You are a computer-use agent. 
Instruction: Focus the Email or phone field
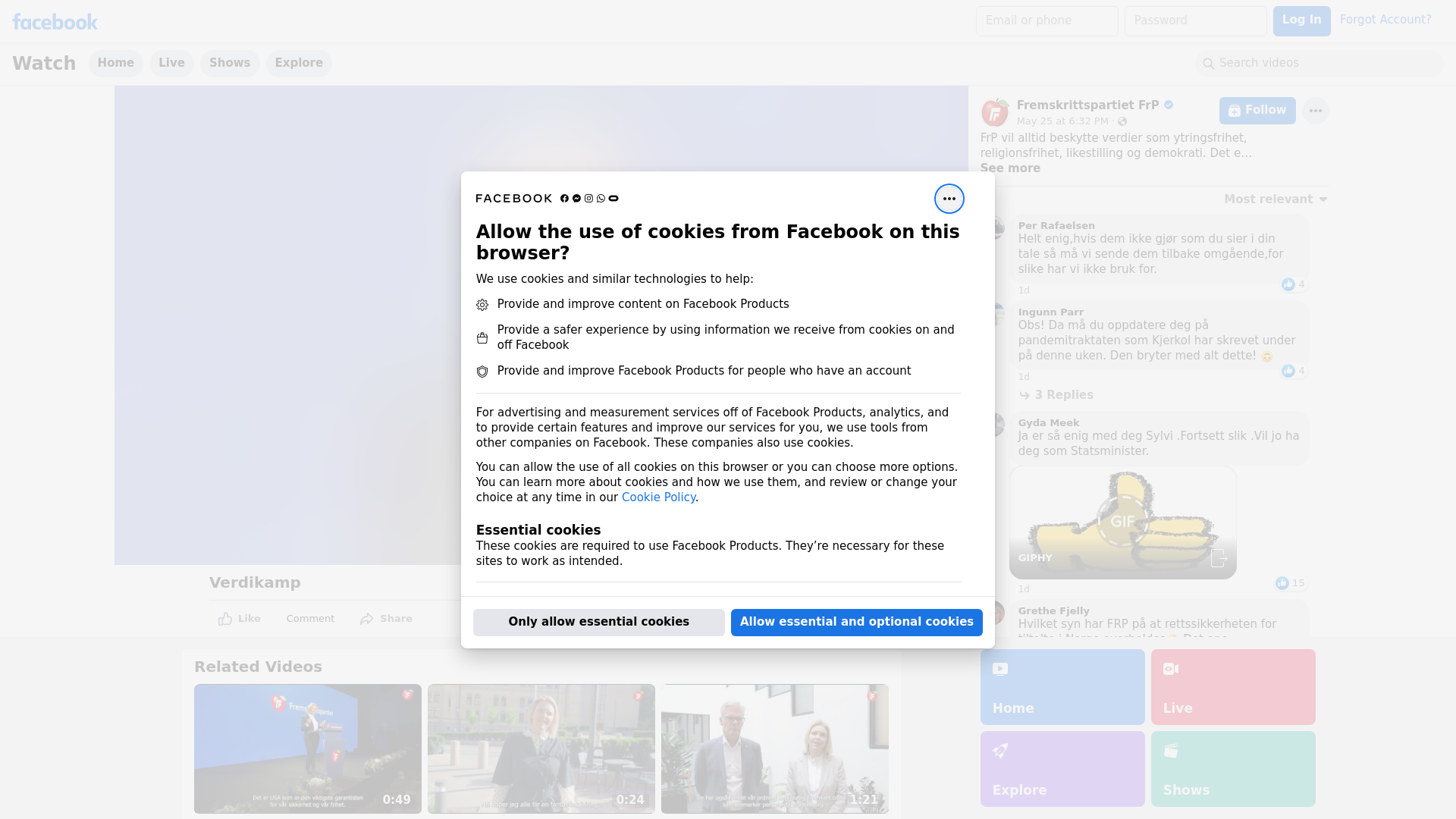[1046, 20]
